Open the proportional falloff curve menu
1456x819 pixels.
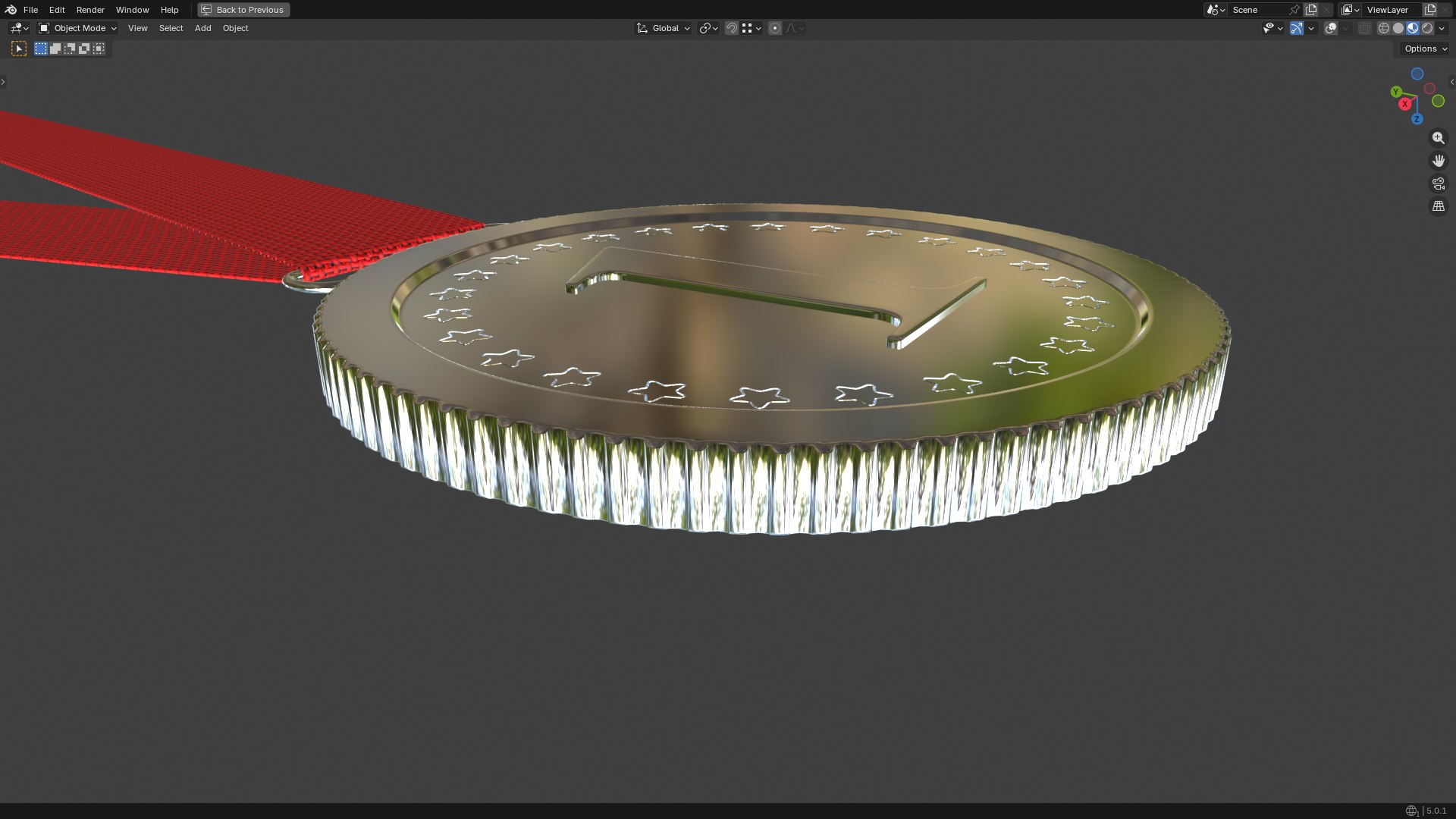(795, 28)
